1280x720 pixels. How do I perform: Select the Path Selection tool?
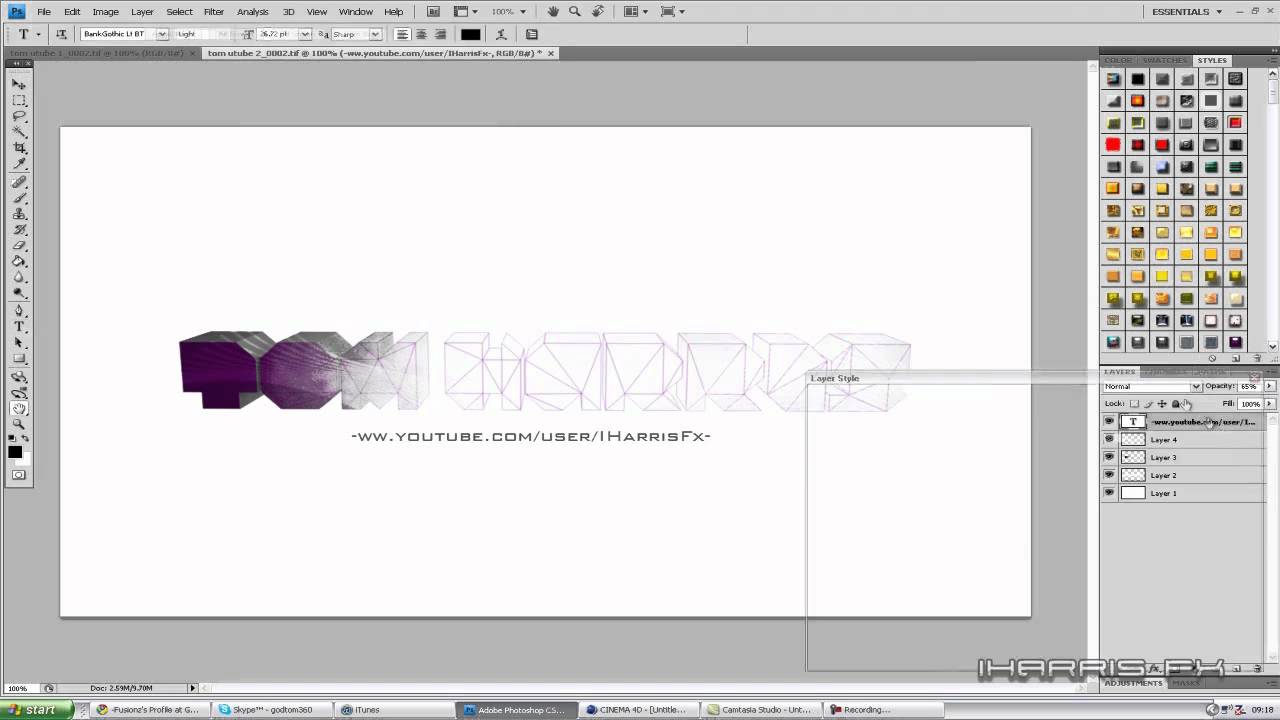[19, 343]
